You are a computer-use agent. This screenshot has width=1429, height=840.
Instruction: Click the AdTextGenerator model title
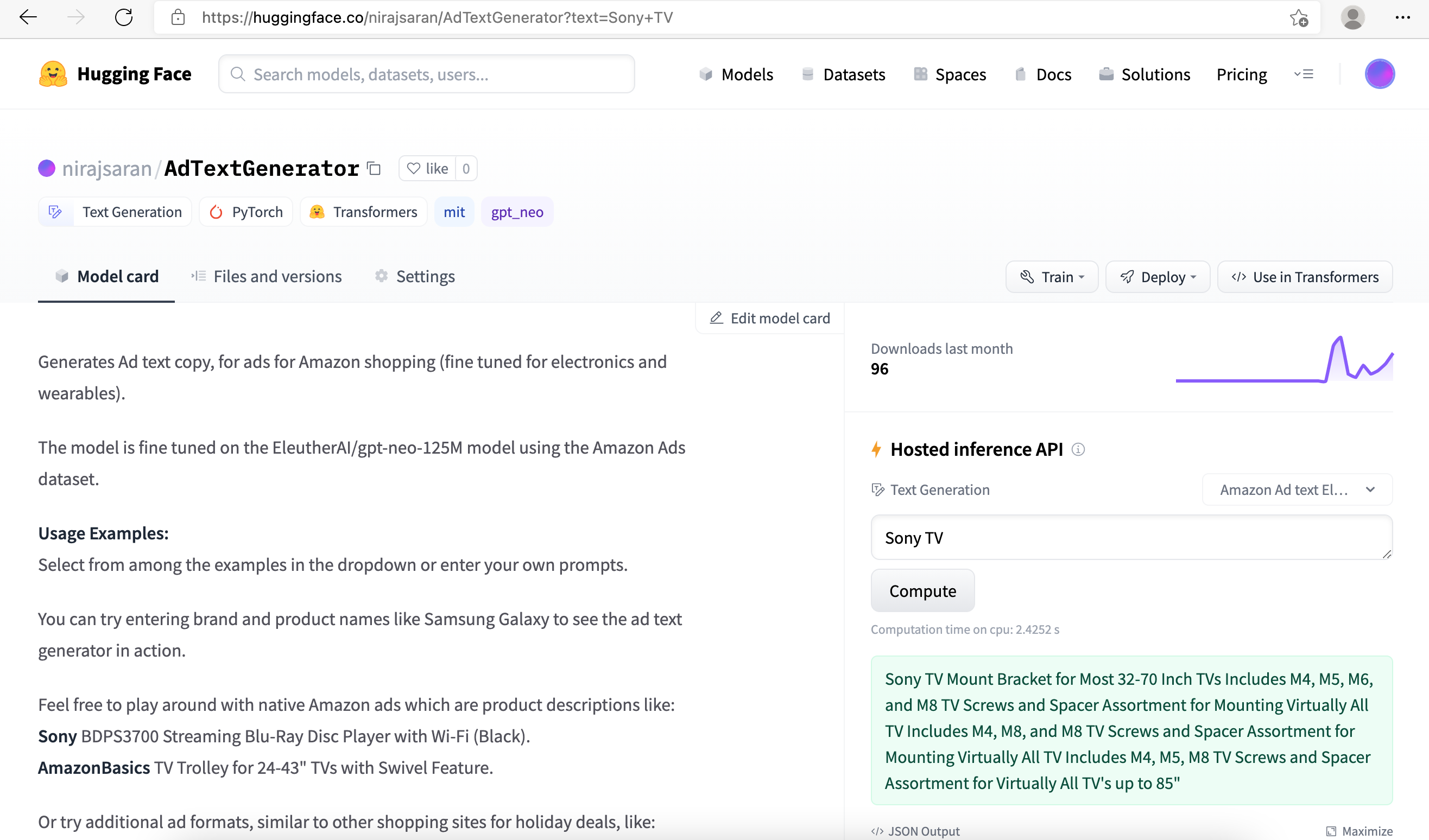(x=261, y=168)
